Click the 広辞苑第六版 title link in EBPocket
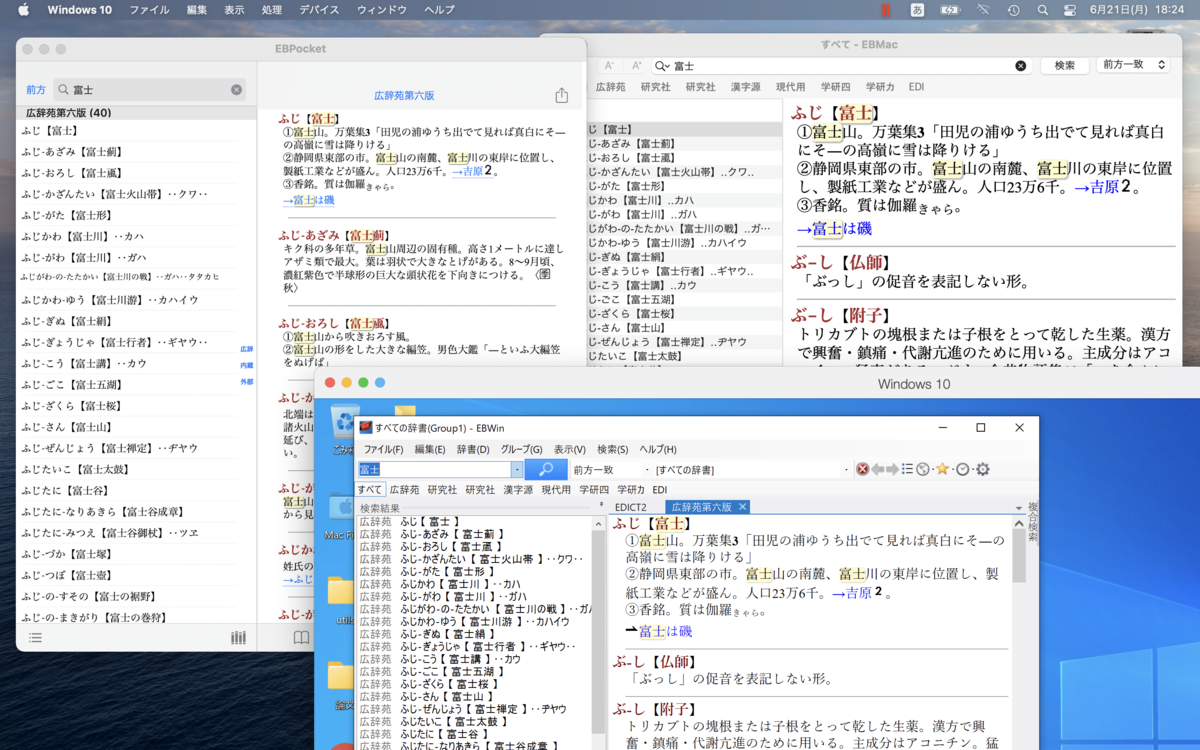 pos(404,95)
